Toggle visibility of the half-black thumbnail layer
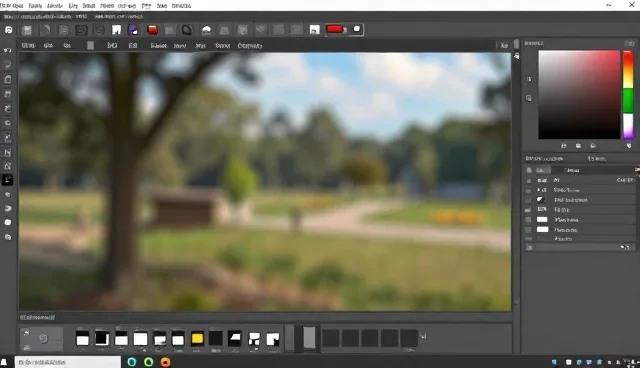640x368 pixels. [528, 200]
